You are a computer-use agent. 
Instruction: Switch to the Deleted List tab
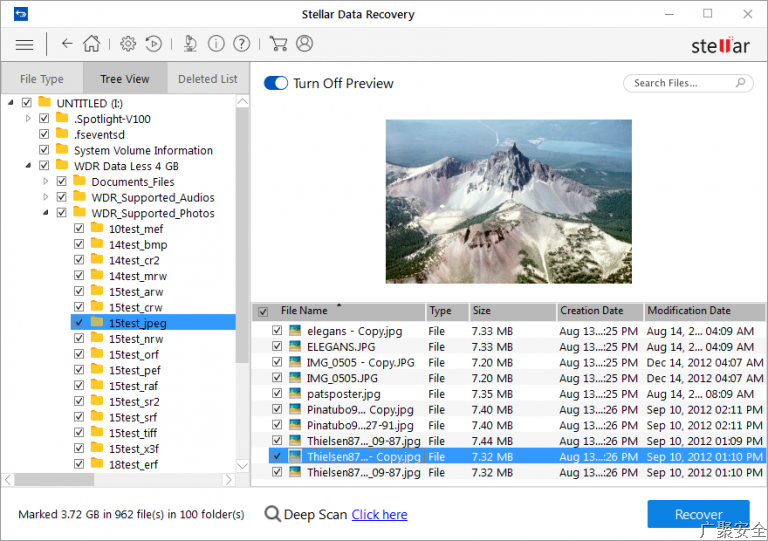207,79
